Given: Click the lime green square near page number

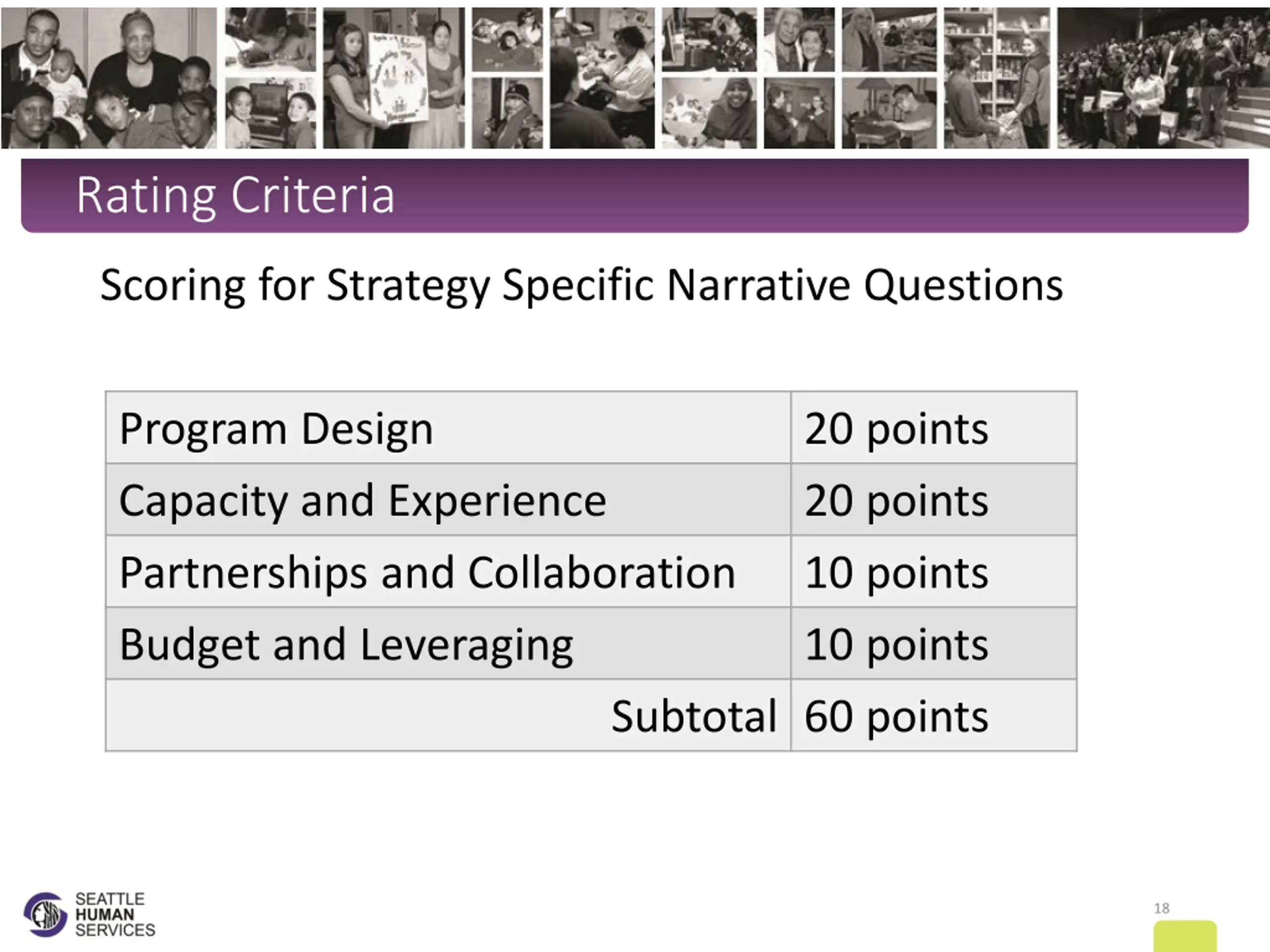Looking at the screenshot, I should [1185, 936].
